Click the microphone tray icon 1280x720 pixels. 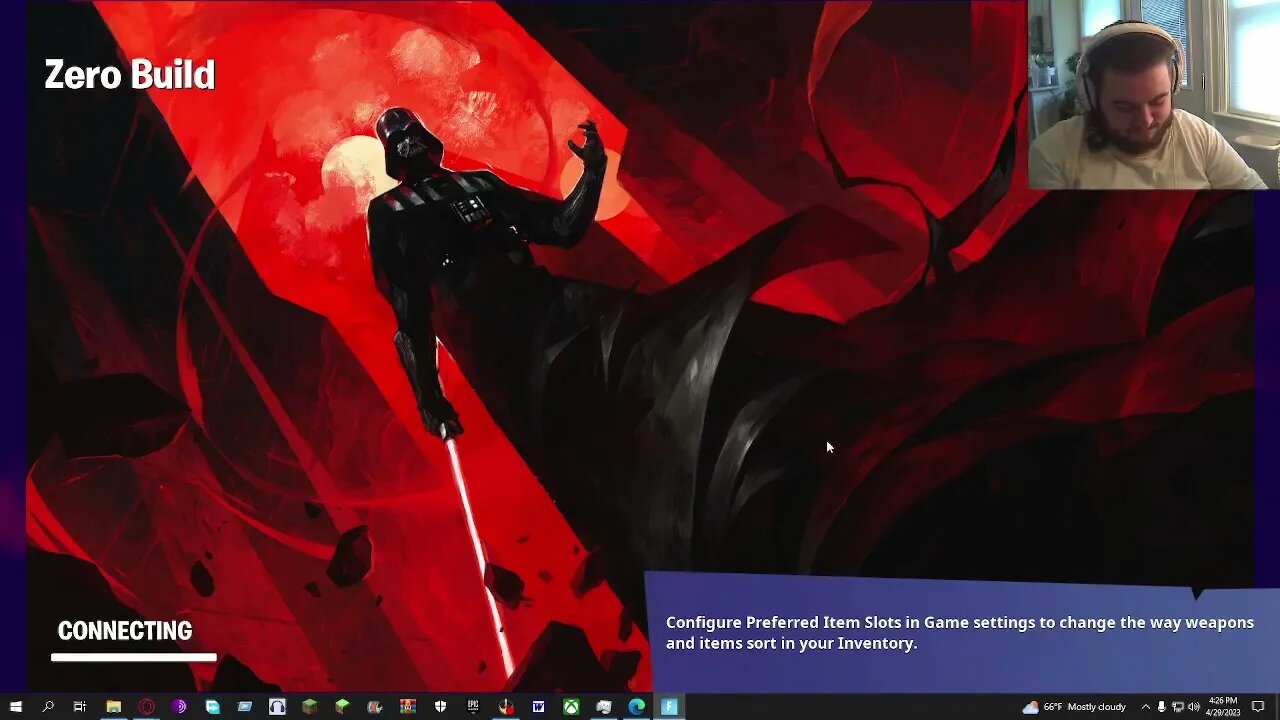(1161, 707)
